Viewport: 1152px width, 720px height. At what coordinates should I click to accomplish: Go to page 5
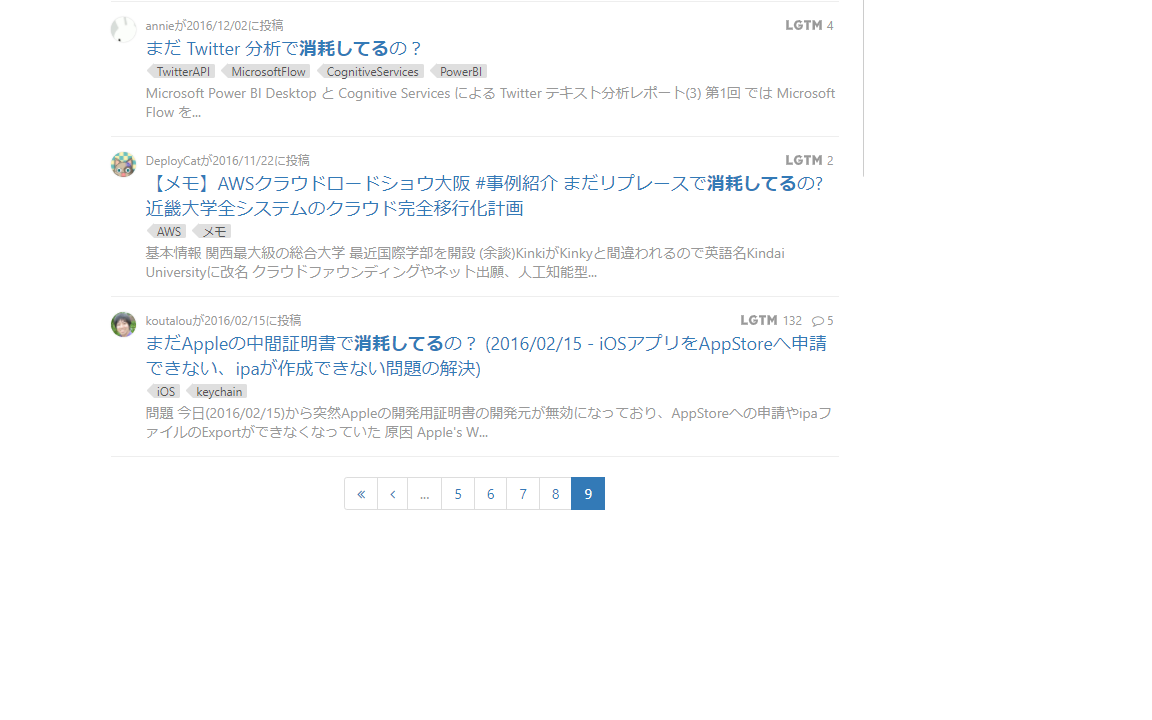458,494
